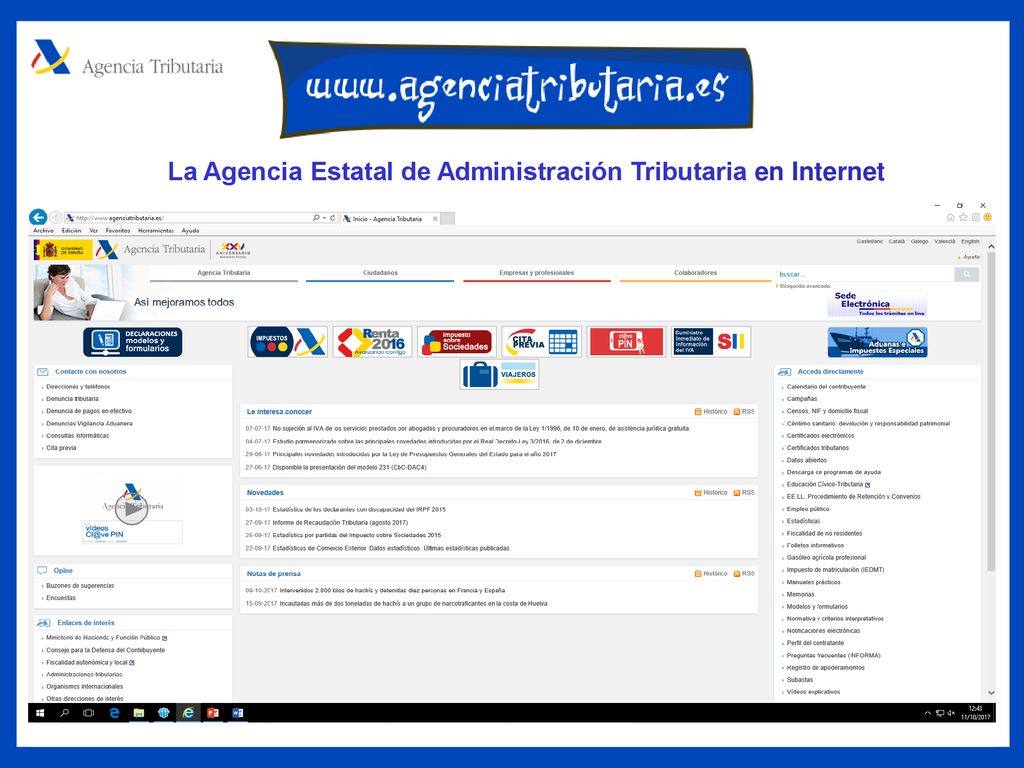Click the refresh icon in address bar
The width and height of the screenshot is (1024, 768).
coord(332,217)
